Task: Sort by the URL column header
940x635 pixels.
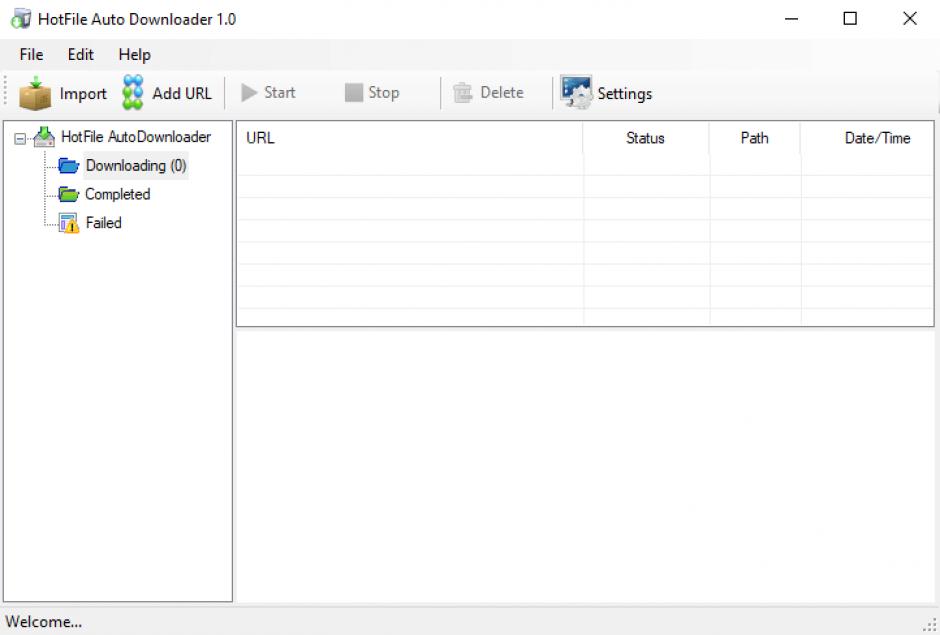Action: (410, 138)
